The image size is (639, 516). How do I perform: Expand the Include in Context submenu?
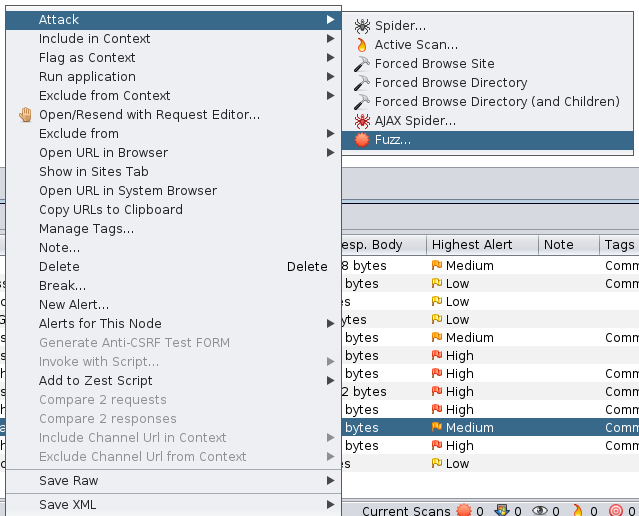pos(330,39)
